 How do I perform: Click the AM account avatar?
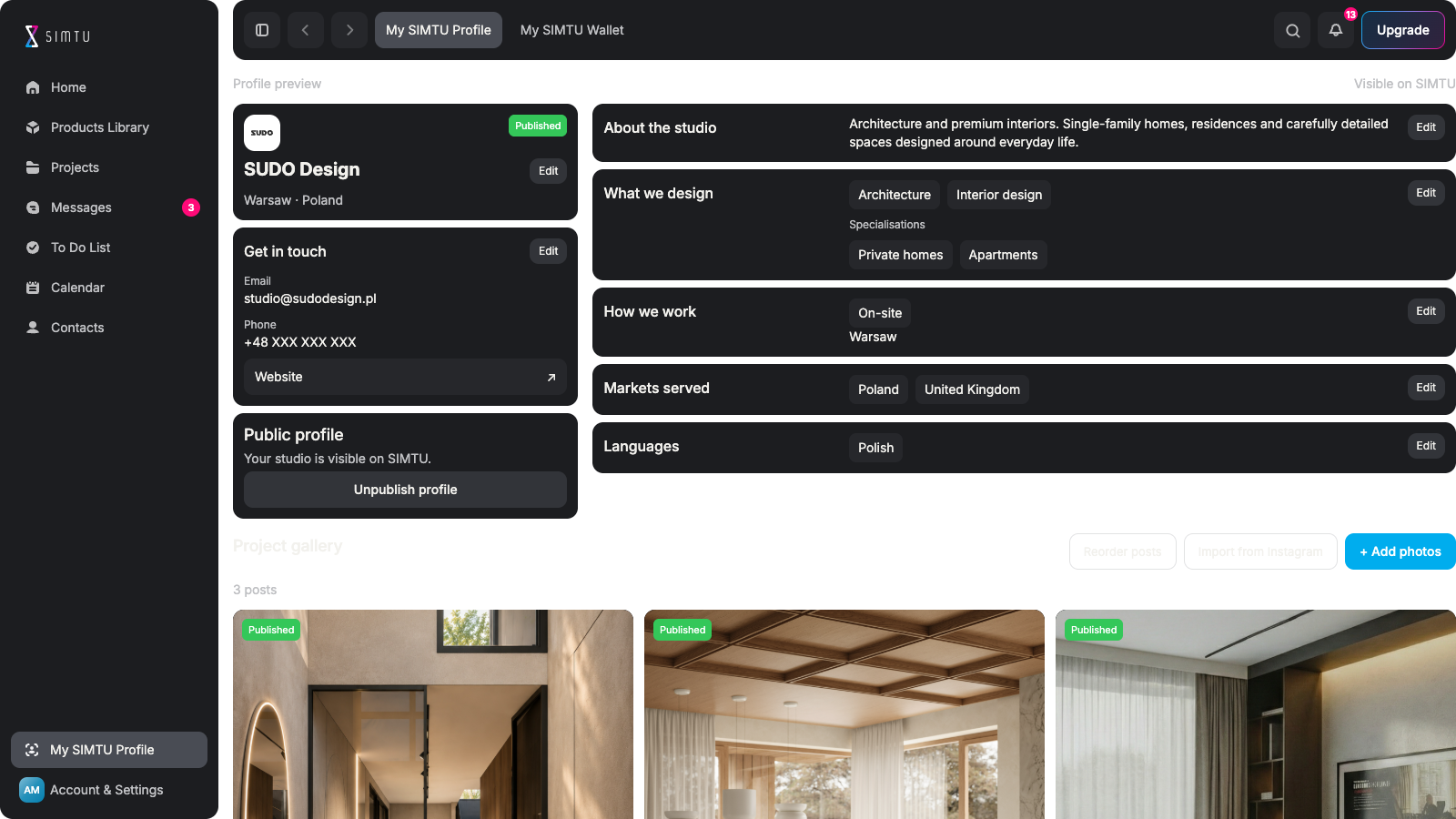(x=32, y=790)
